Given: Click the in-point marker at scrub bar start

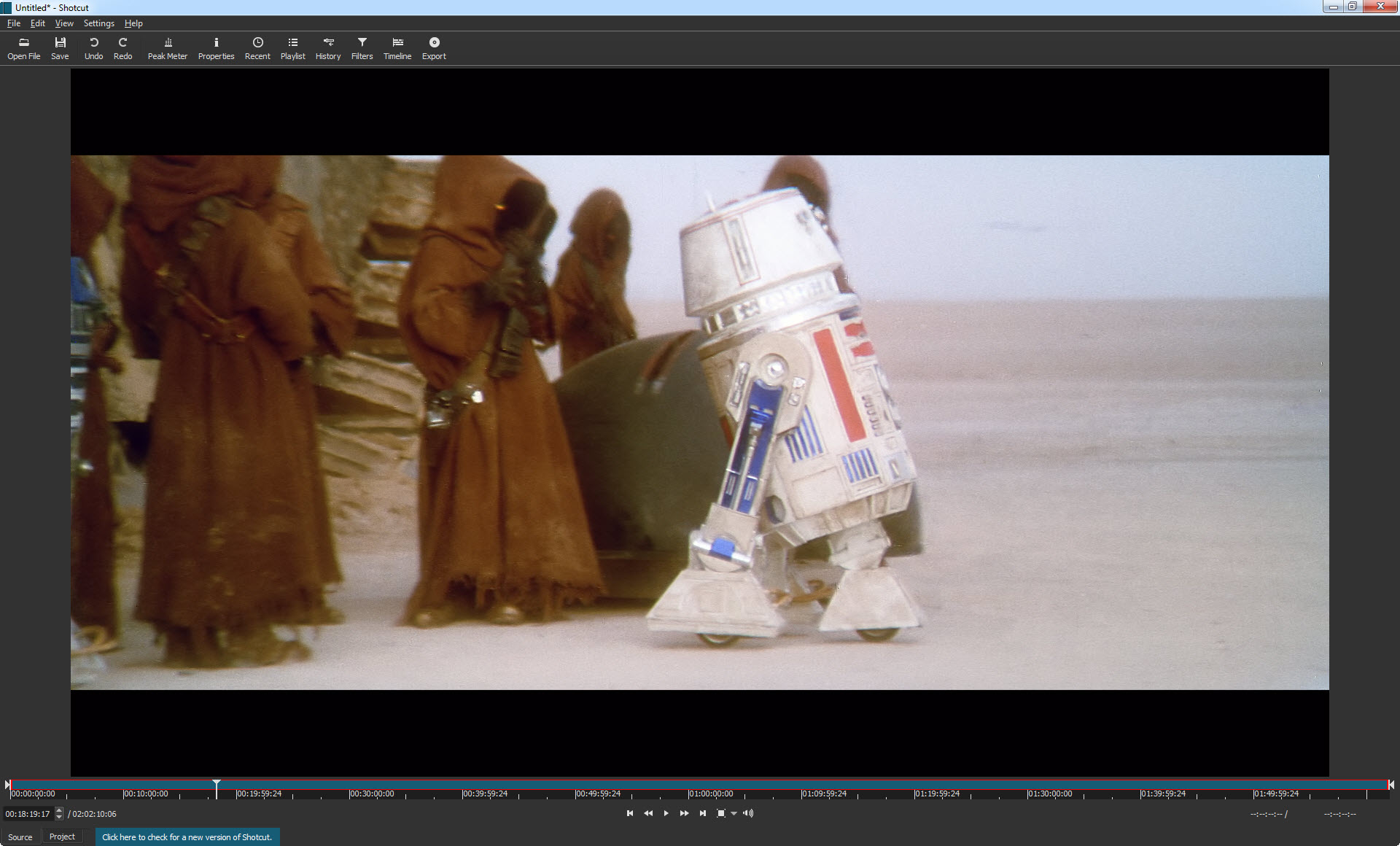Looking at the screenshot, I should [x=8, y=785].
